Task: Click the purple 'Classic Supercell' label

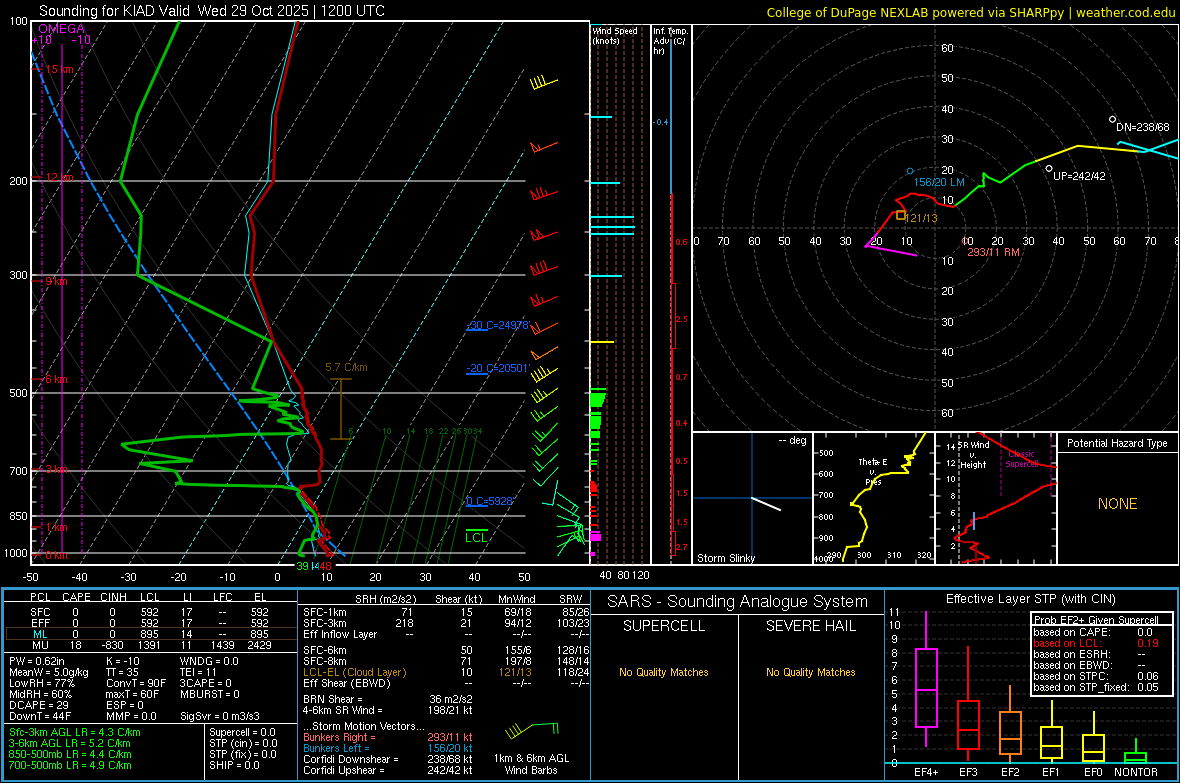Action: [x=1021, y=459]
